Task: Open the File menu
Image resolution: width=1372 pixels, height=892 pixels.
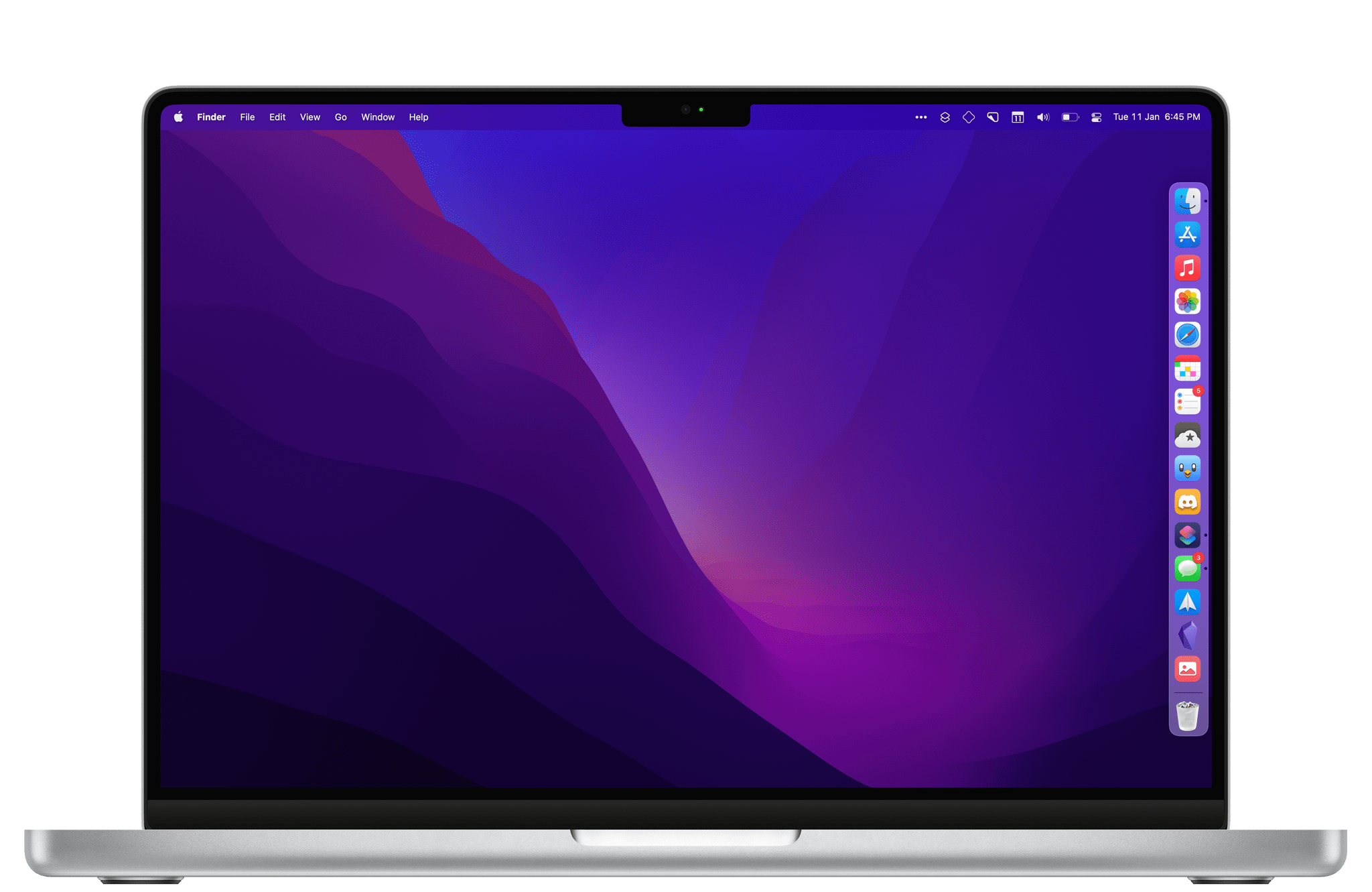Action: point(247,117)
